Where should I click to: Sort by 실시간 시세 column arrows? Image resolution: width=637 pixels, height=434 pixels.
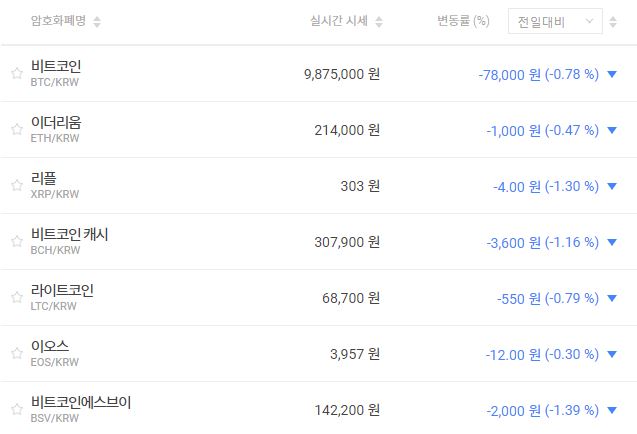click(379, 22)
